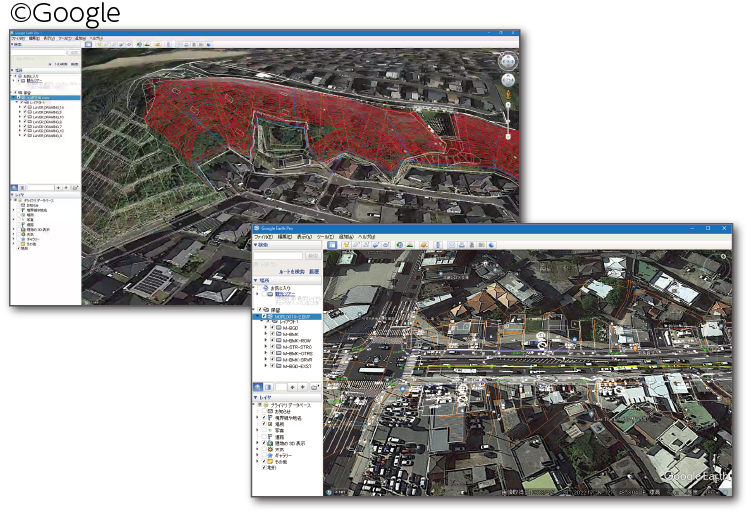751x515 pixels.
Task: Click Record a Tour in front window toolbar
Action: 386,245
